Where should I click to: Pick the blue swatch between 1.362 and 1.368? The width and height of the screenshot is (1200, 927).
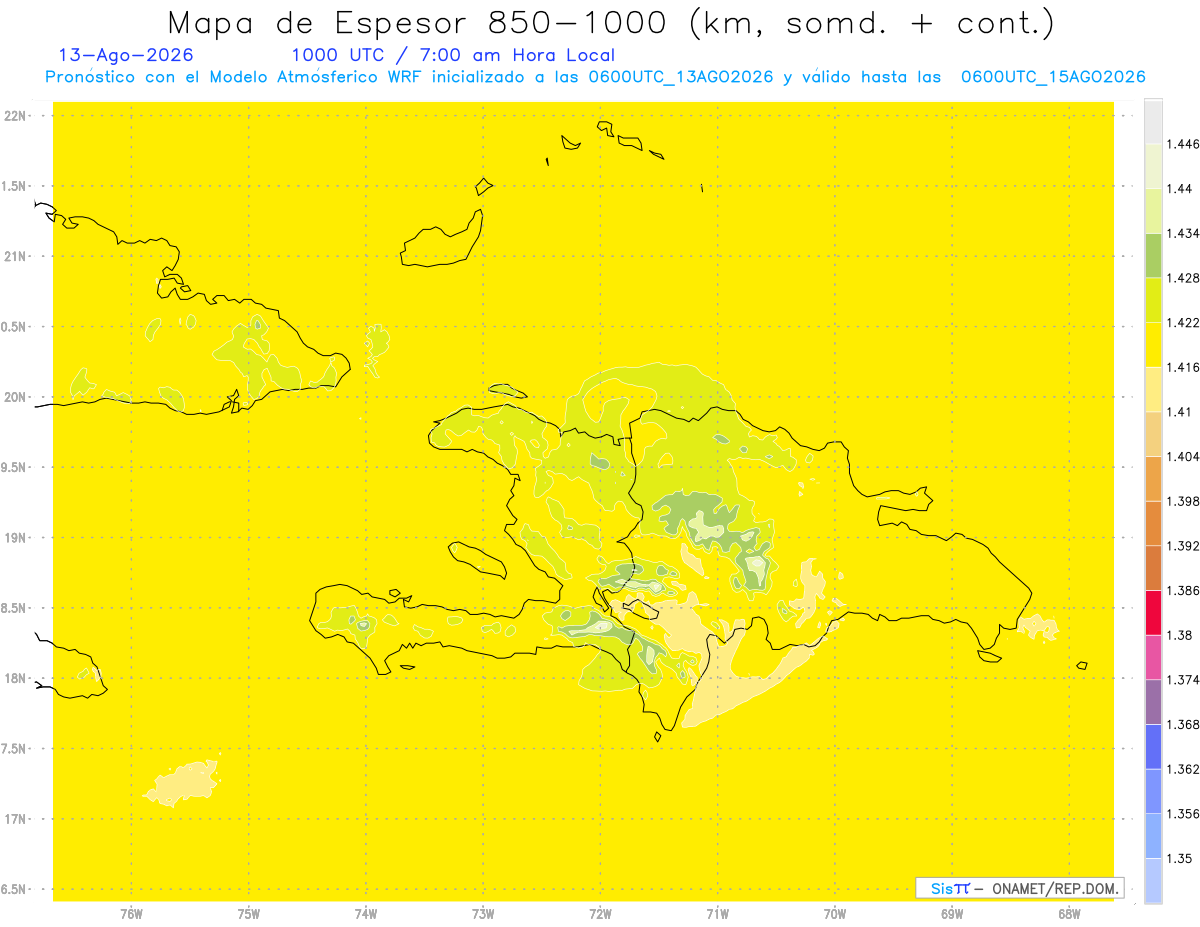pos(1153,746)
